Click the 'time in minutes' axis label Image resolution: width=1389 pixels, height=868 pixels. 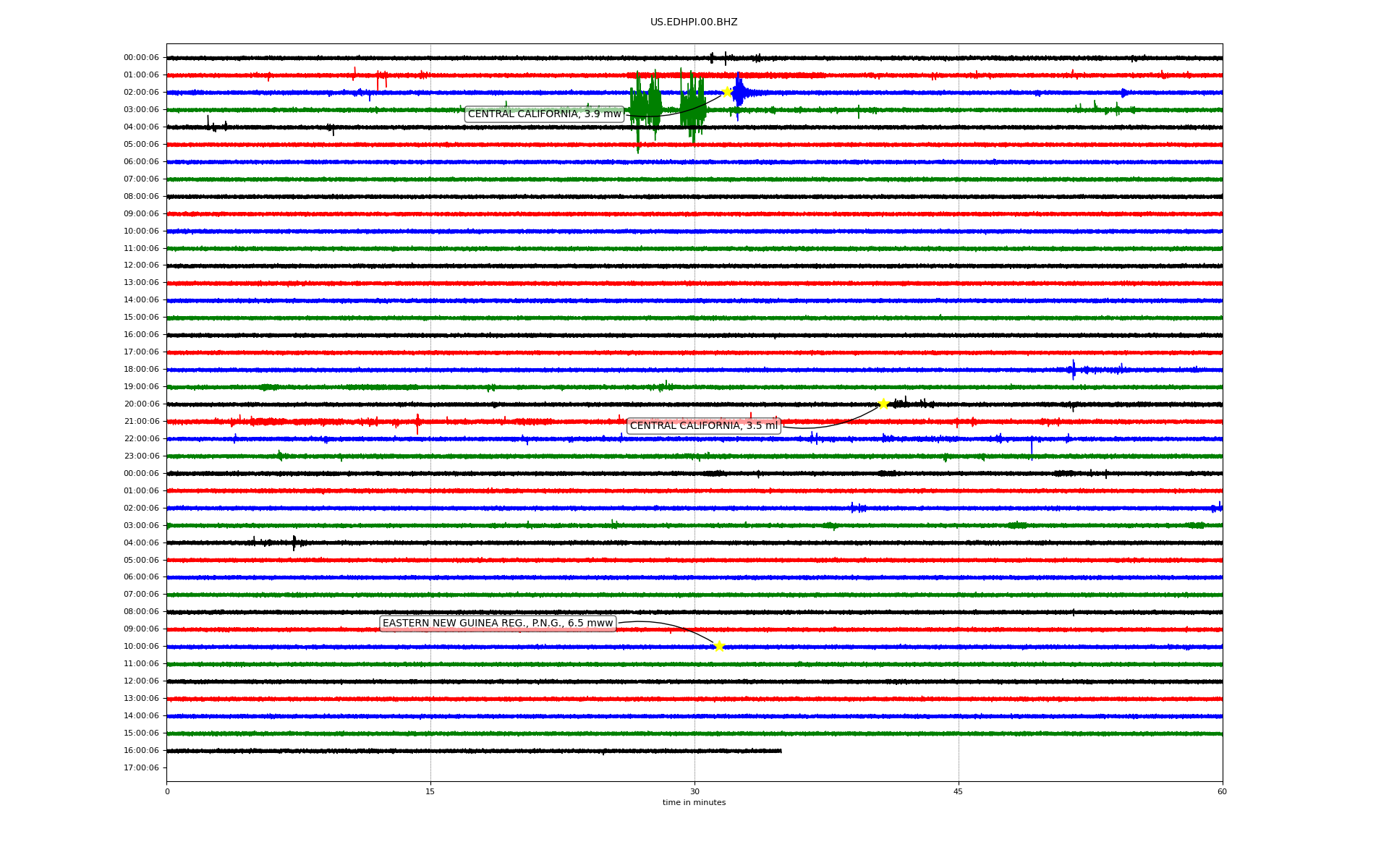pos(694,802)
